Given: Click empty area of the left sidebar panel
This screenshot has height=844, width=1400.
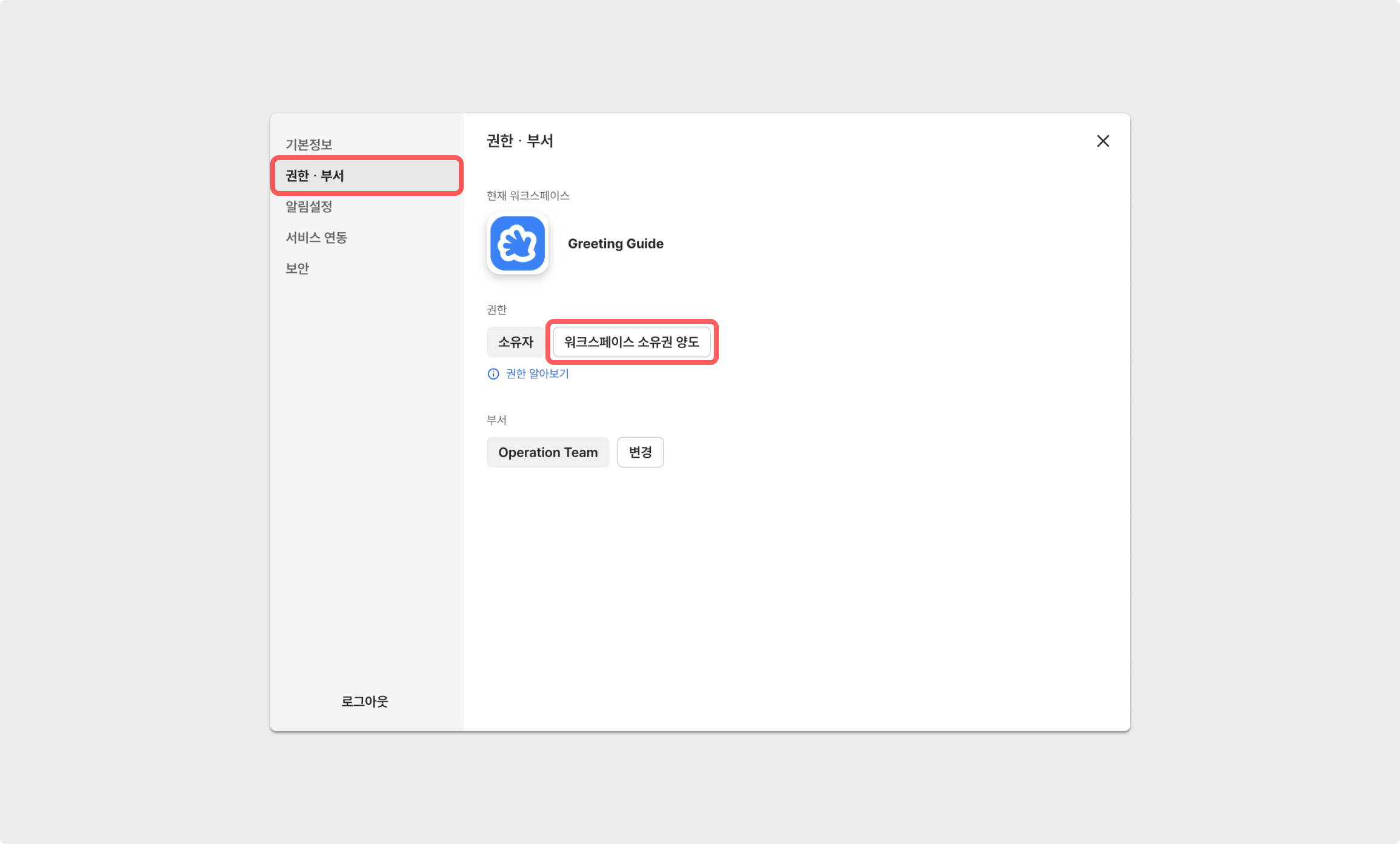Looking at the screenshot, I should [366, 485].
